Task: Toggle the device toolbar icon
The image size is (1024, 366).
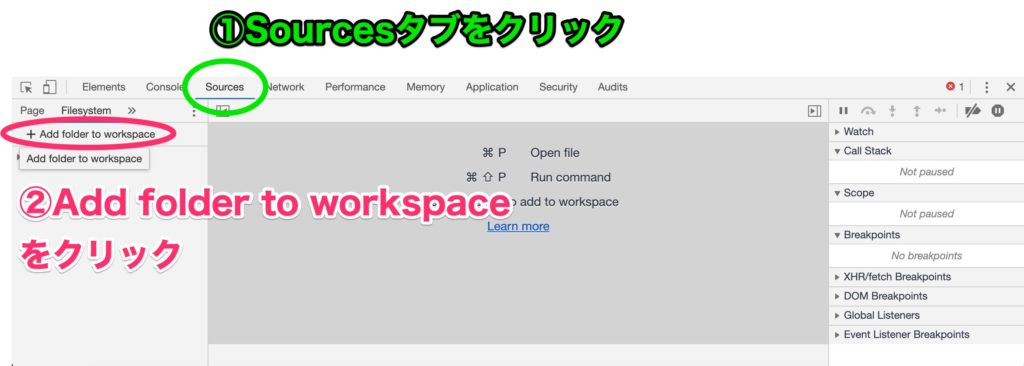Action: pyautogui.click(x=50, y=87)
